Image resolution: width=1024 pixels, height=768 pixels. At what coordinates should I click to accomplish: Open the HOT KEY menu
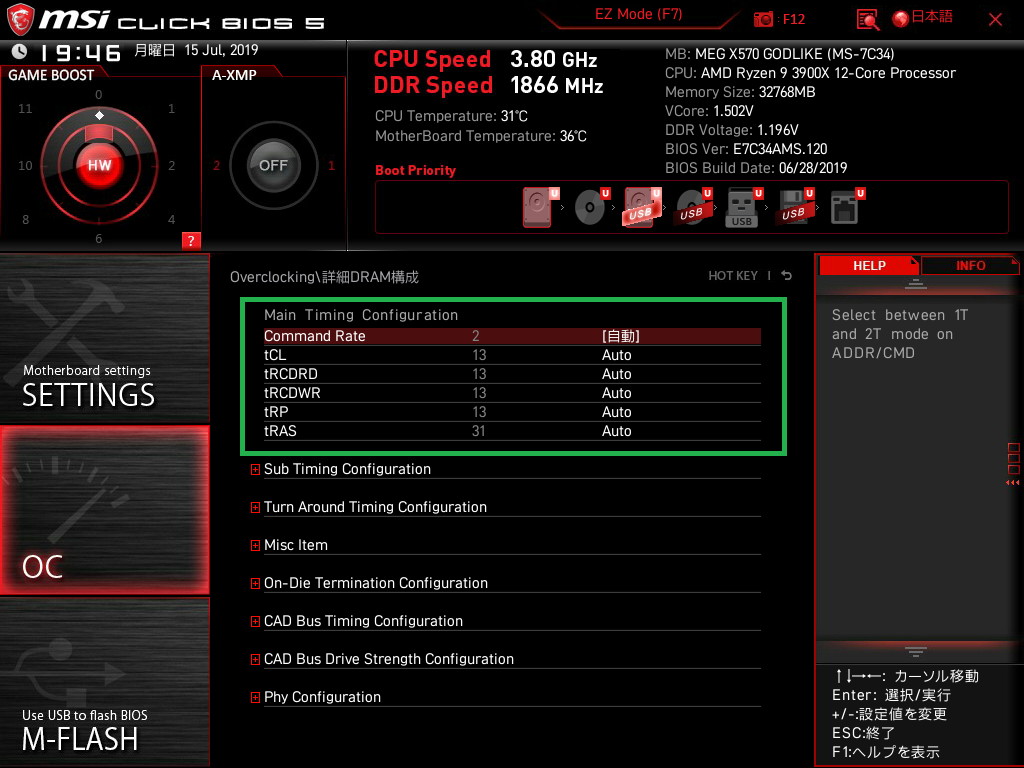point(733,276)
